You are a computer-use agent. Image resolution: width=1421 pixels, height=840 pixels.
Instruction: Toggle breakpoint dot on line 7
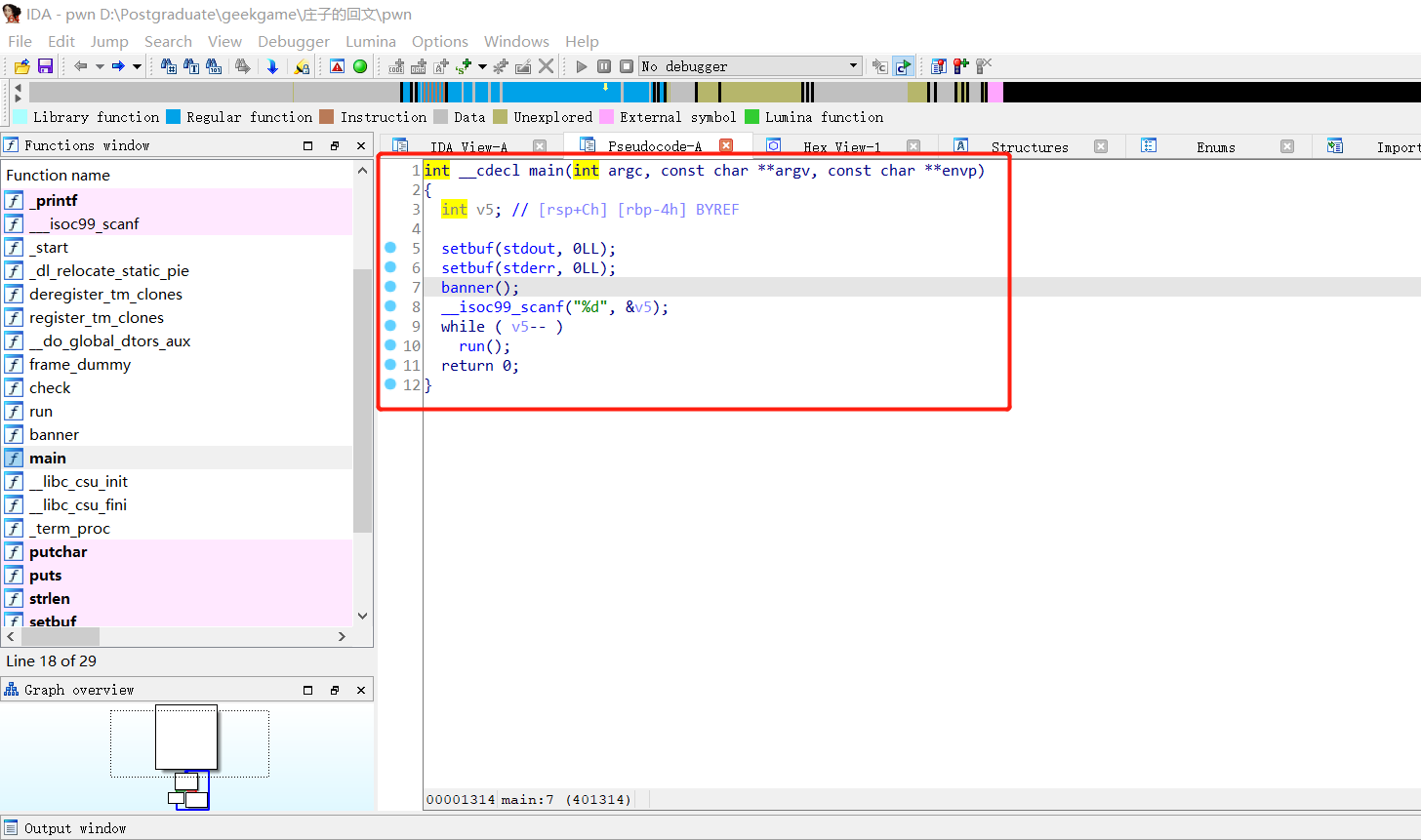pos(390,287)
